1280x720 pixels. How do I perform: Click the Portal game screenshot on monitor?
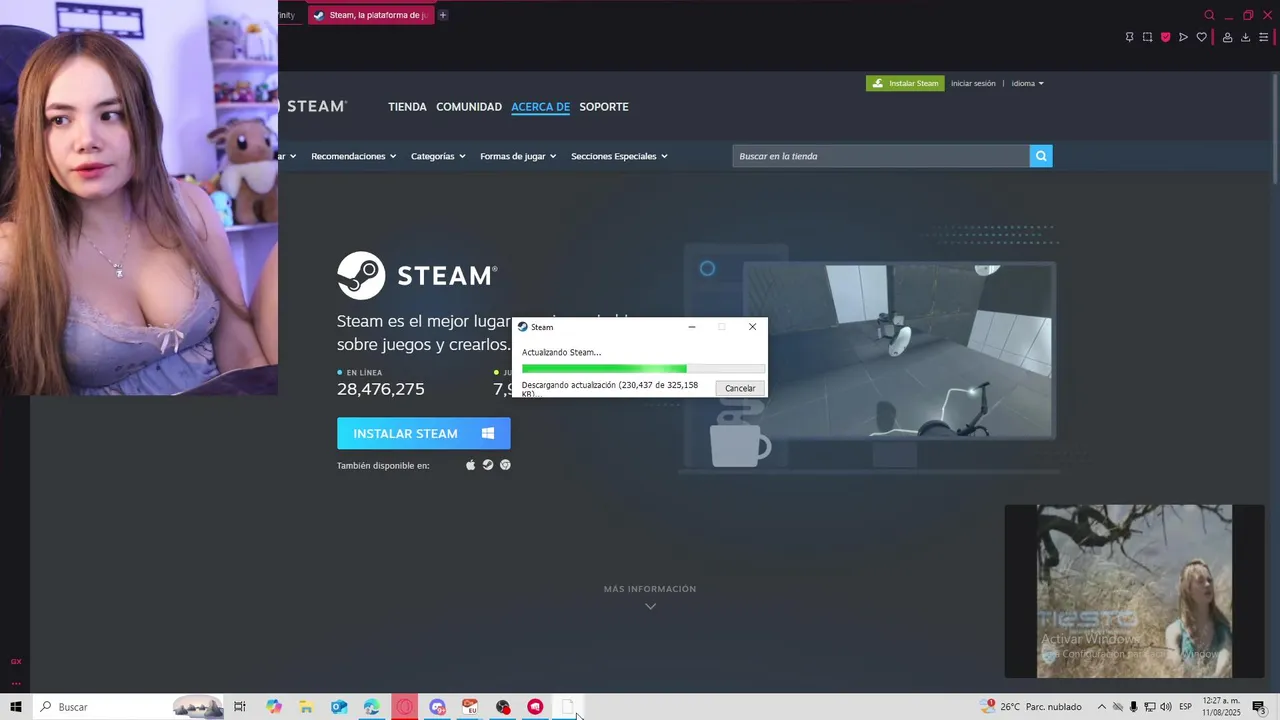(x=898, y=350)
